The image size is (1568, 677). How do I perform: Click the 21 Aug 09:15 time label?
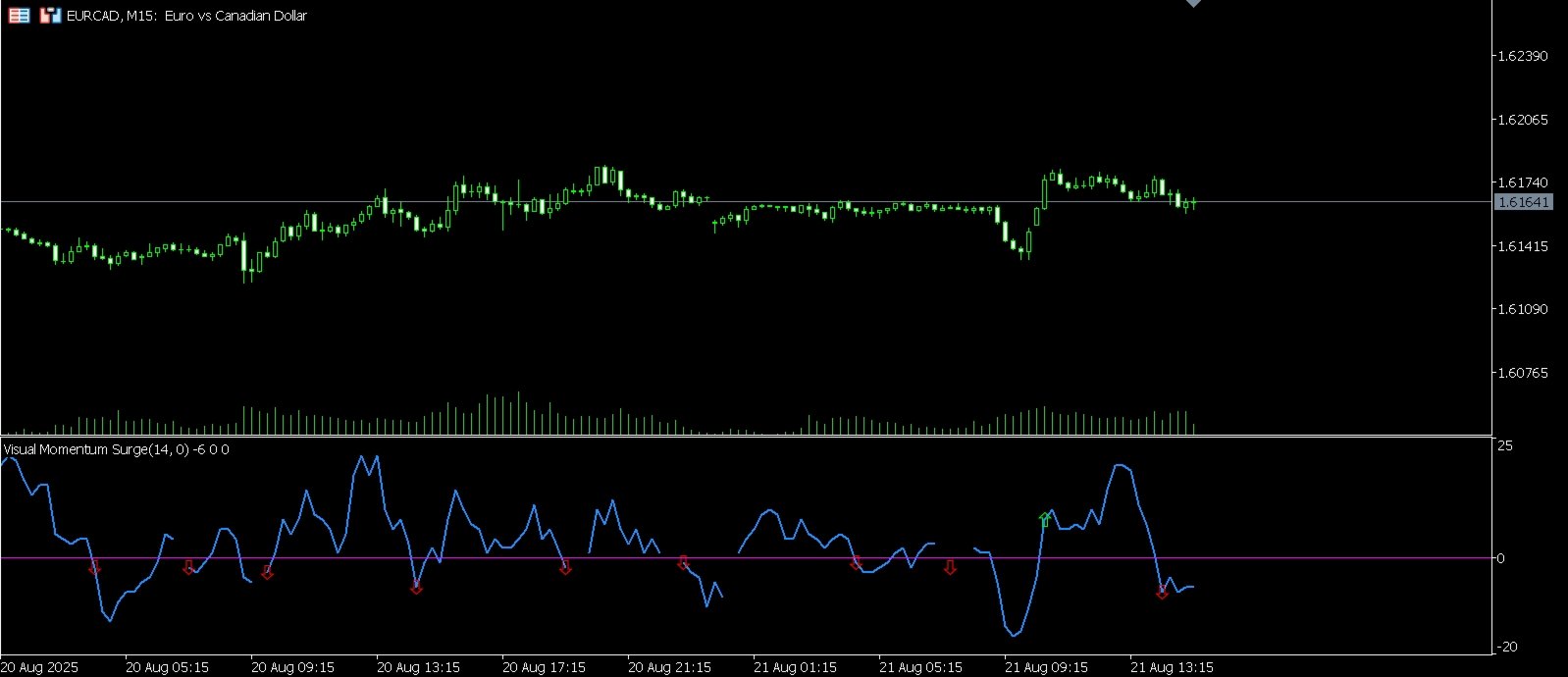tap(1046, 667)
